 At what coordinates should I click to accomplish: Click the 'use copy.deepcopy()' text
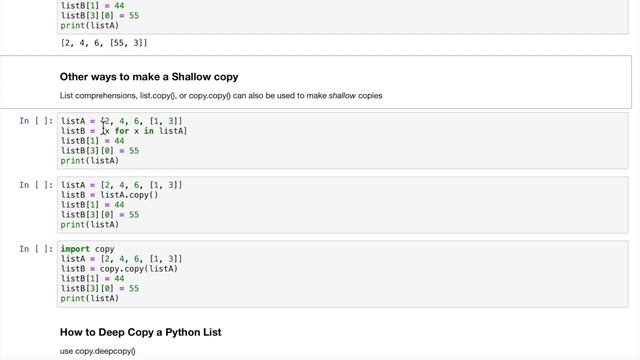(x=98, y=351)
